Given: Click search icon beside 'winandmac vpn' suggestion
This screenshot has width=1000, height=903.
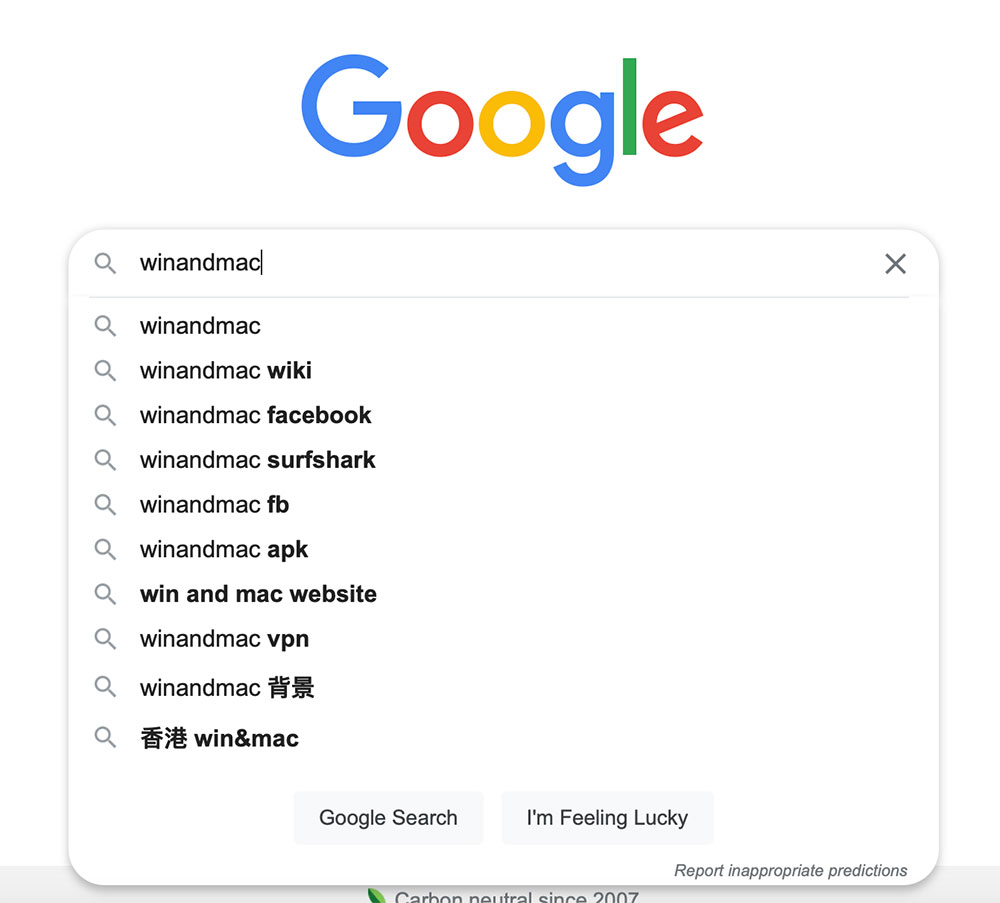Looking at the screenshot, I should tap(105, 639).
